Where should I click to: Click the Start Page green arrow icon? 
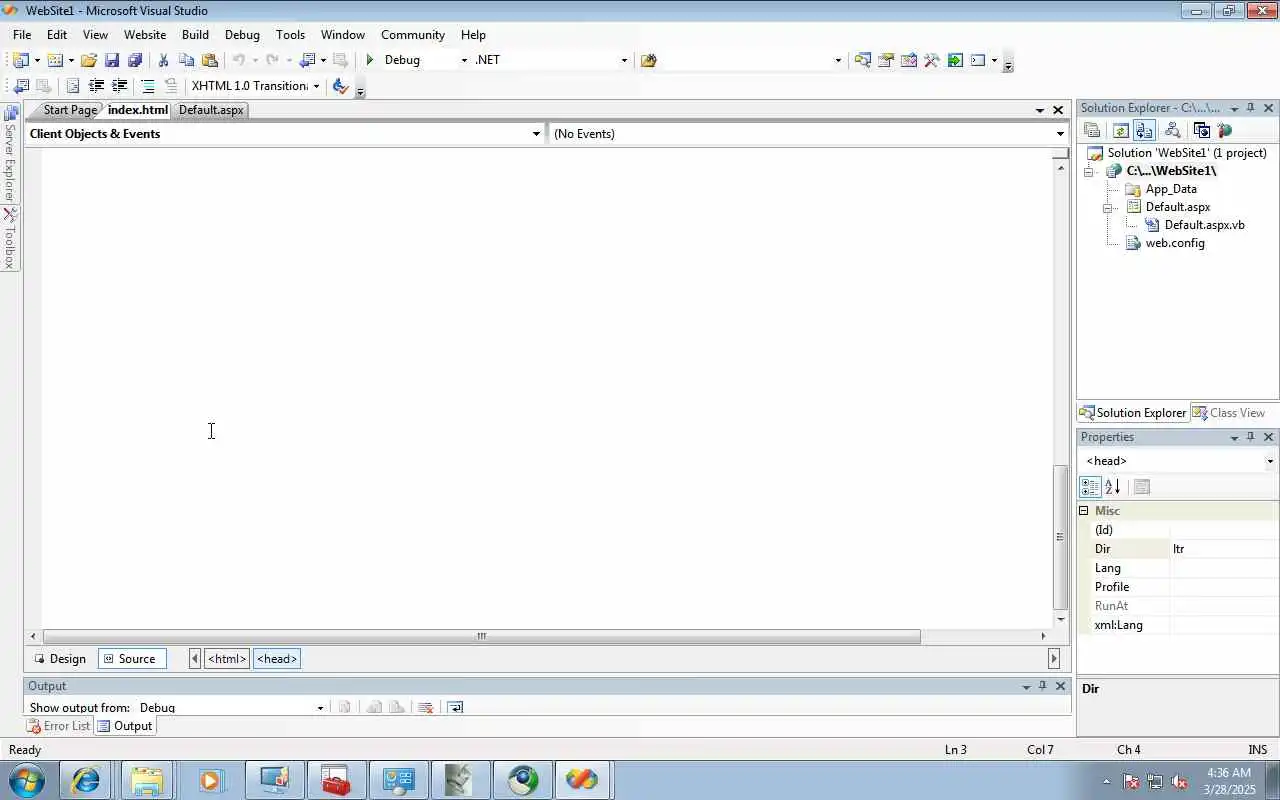pyautogui.click(x=955, y=60)
